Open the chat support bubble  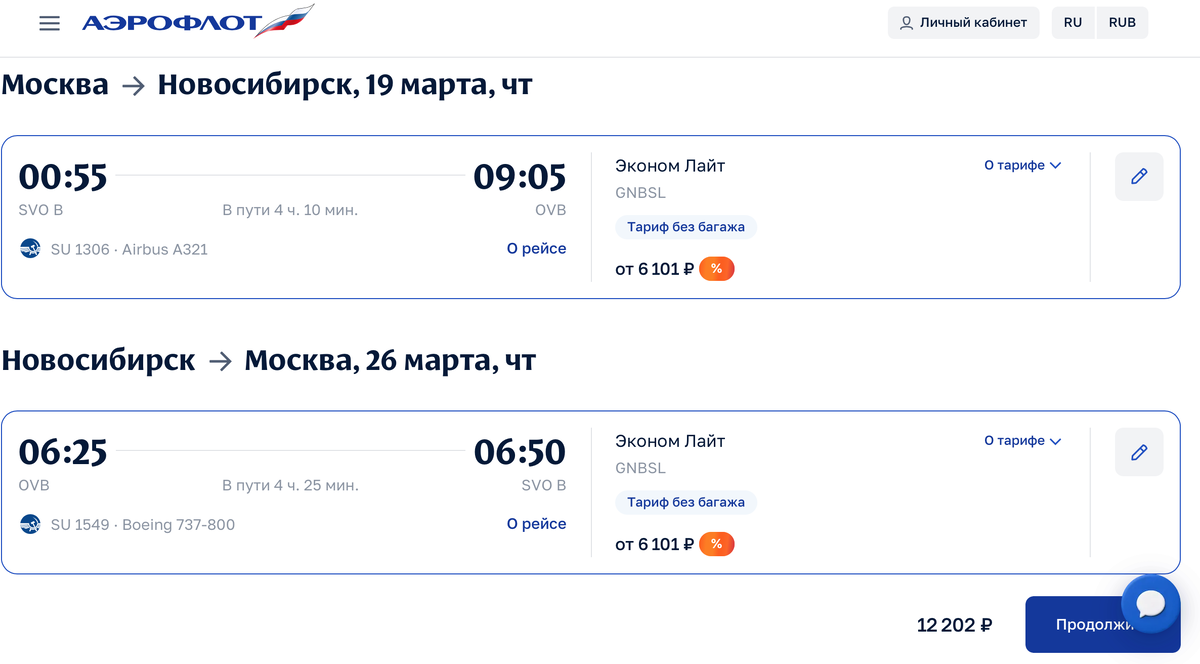tap(1151, 604)
